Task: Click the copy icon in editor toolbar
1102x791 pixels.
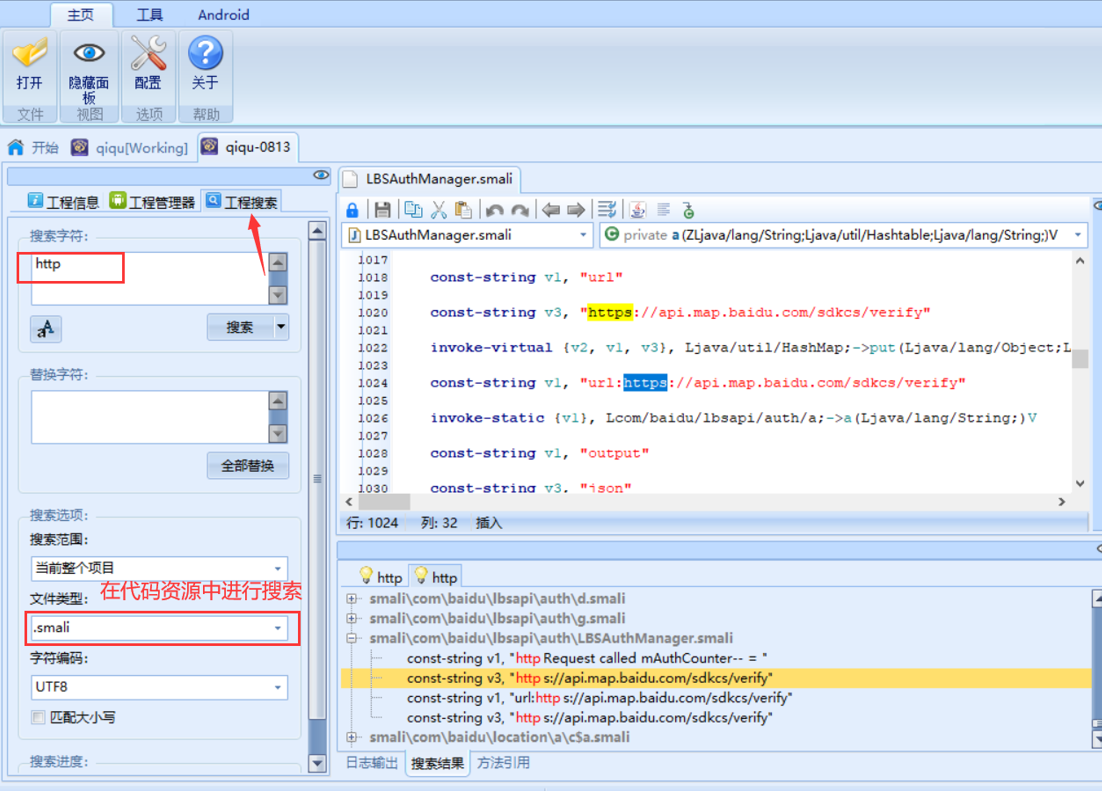Action: [x=413, y=210]
